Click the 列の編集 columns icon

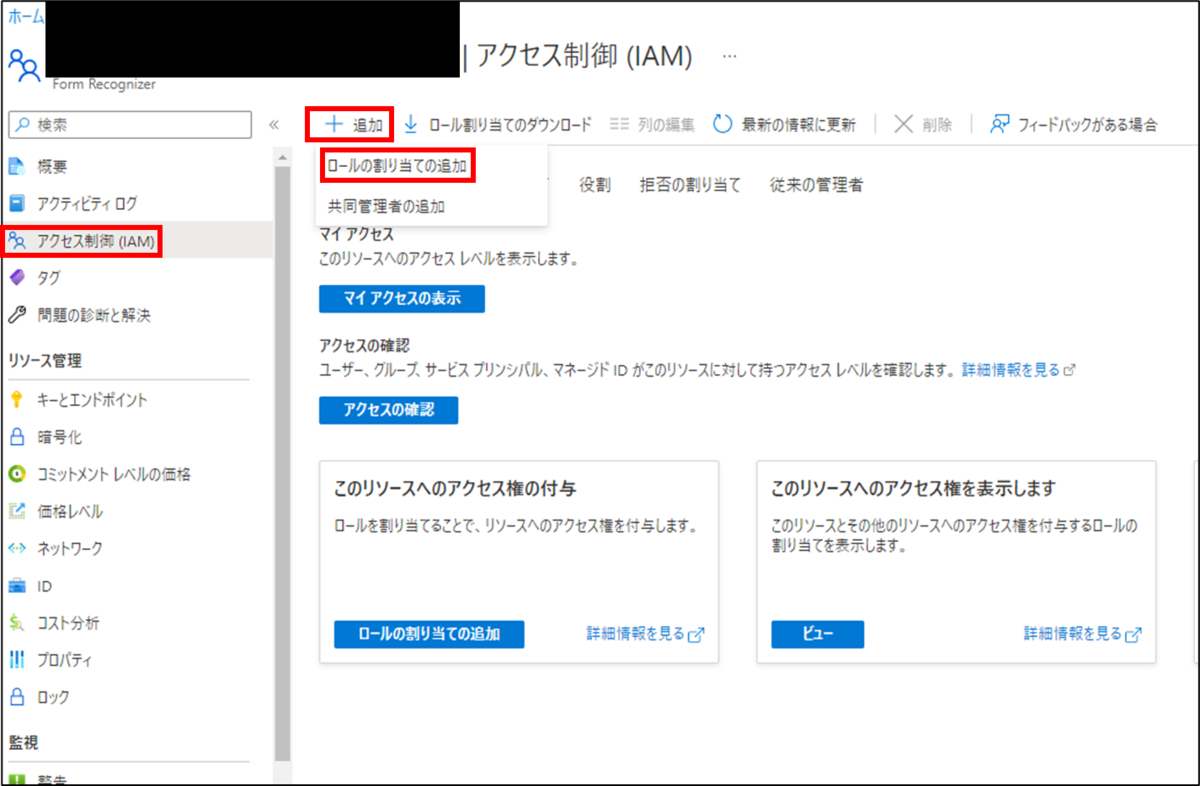[x=619, y=125]
